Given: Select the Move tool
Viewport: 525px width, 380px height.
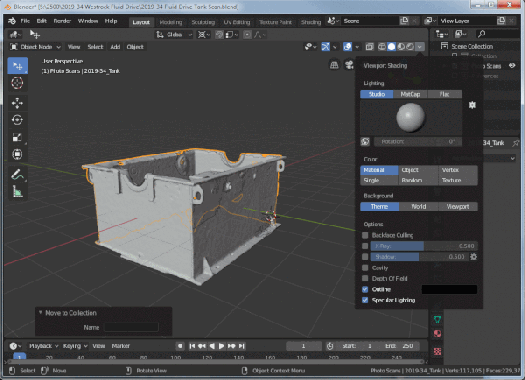Looking at the screenshot, I should point(17,103).
